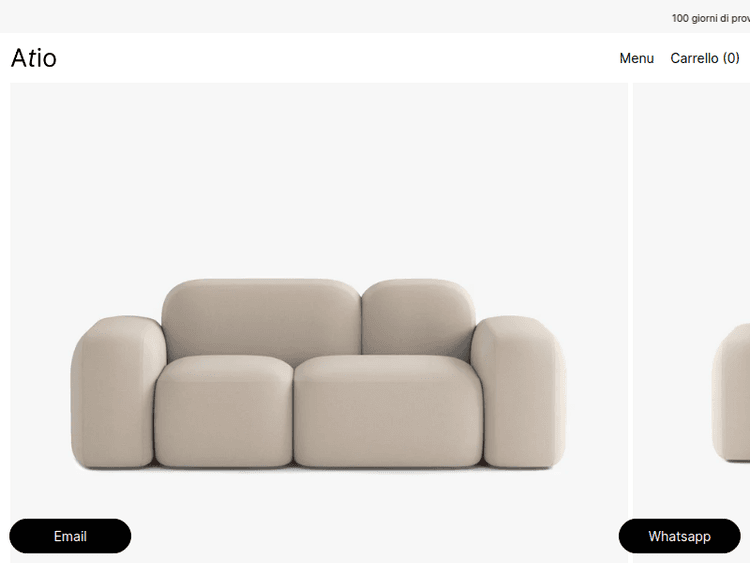Click the Atio logo
The image size is (750, 563).
pos(34,58)
